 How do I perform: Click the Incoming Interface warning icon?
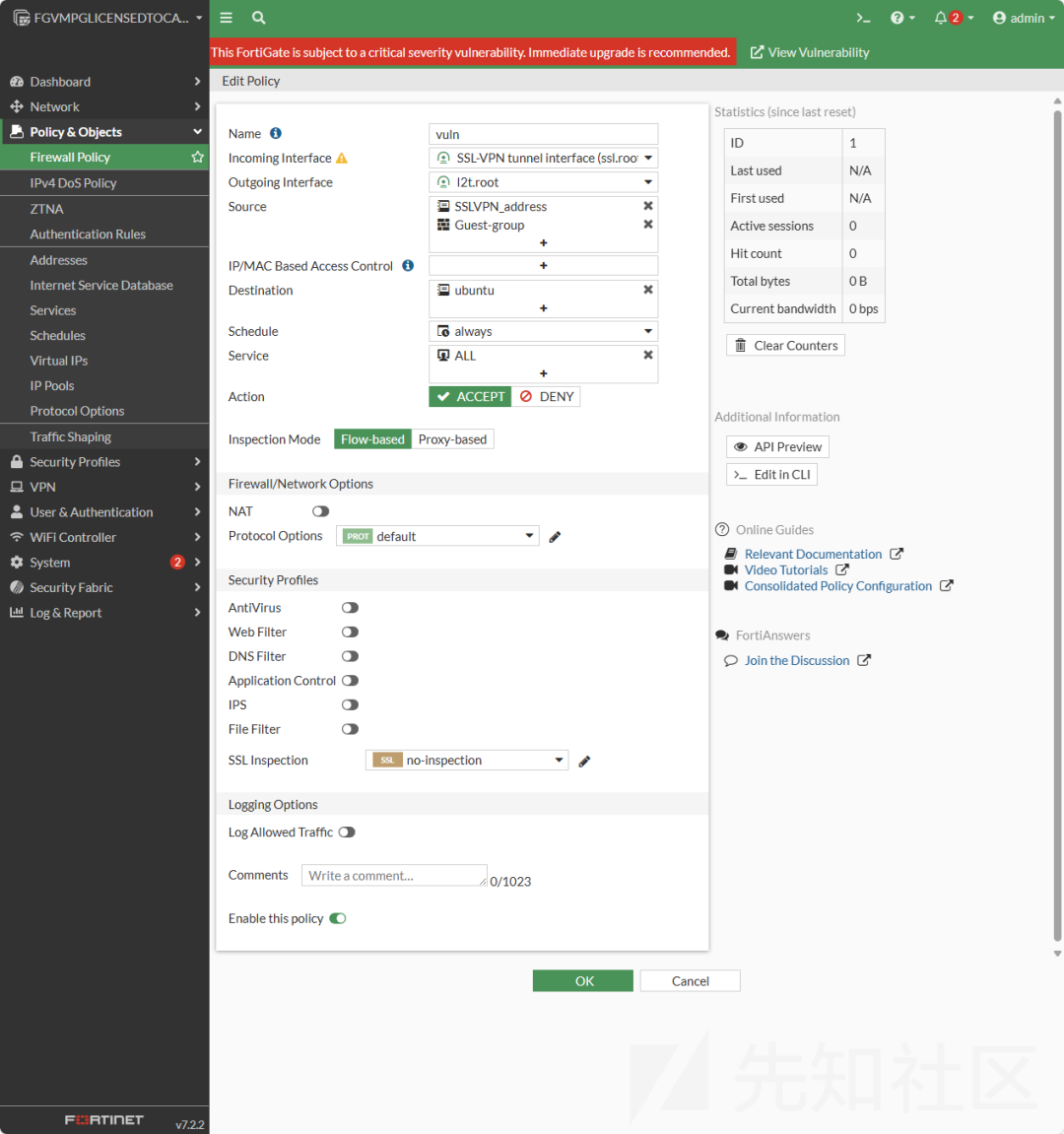342,158
